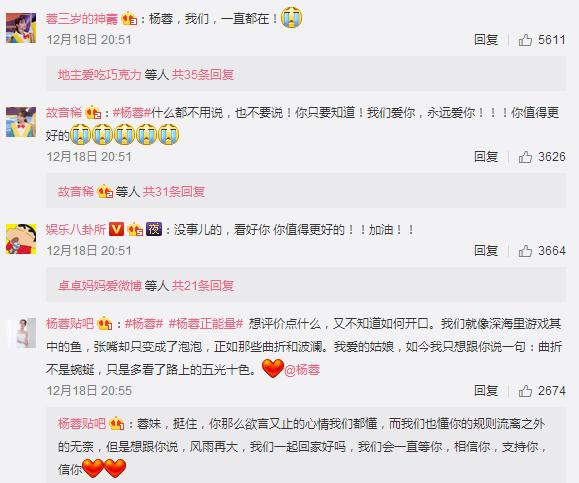Reply to 蓉三岁的神毒's comment
Image resolution: width=579 pixels, height=483 pixels.
[x=486, y=40]
